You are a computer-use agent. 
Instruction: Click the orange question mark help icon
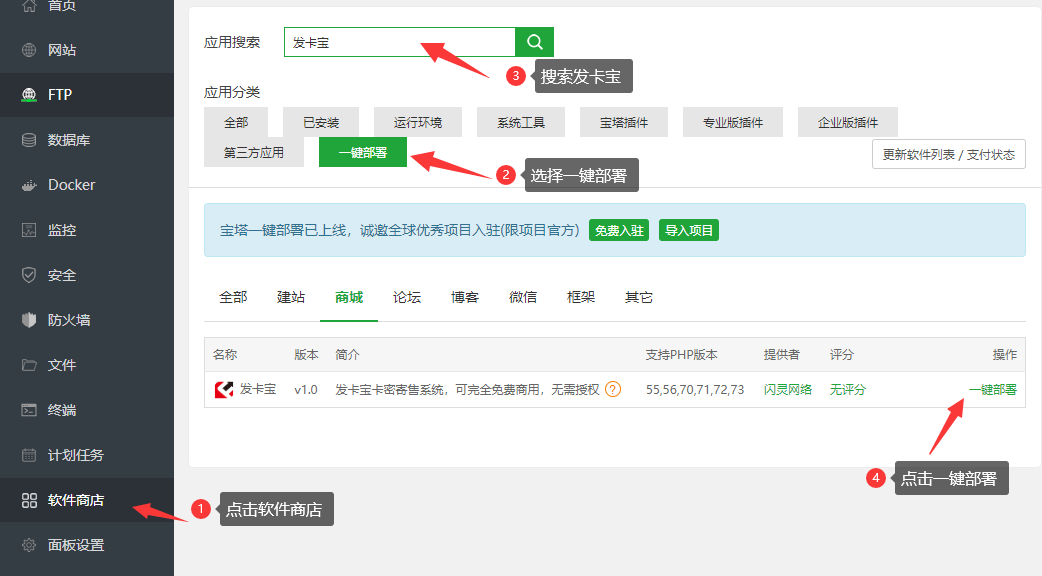(x=613, y=389)
